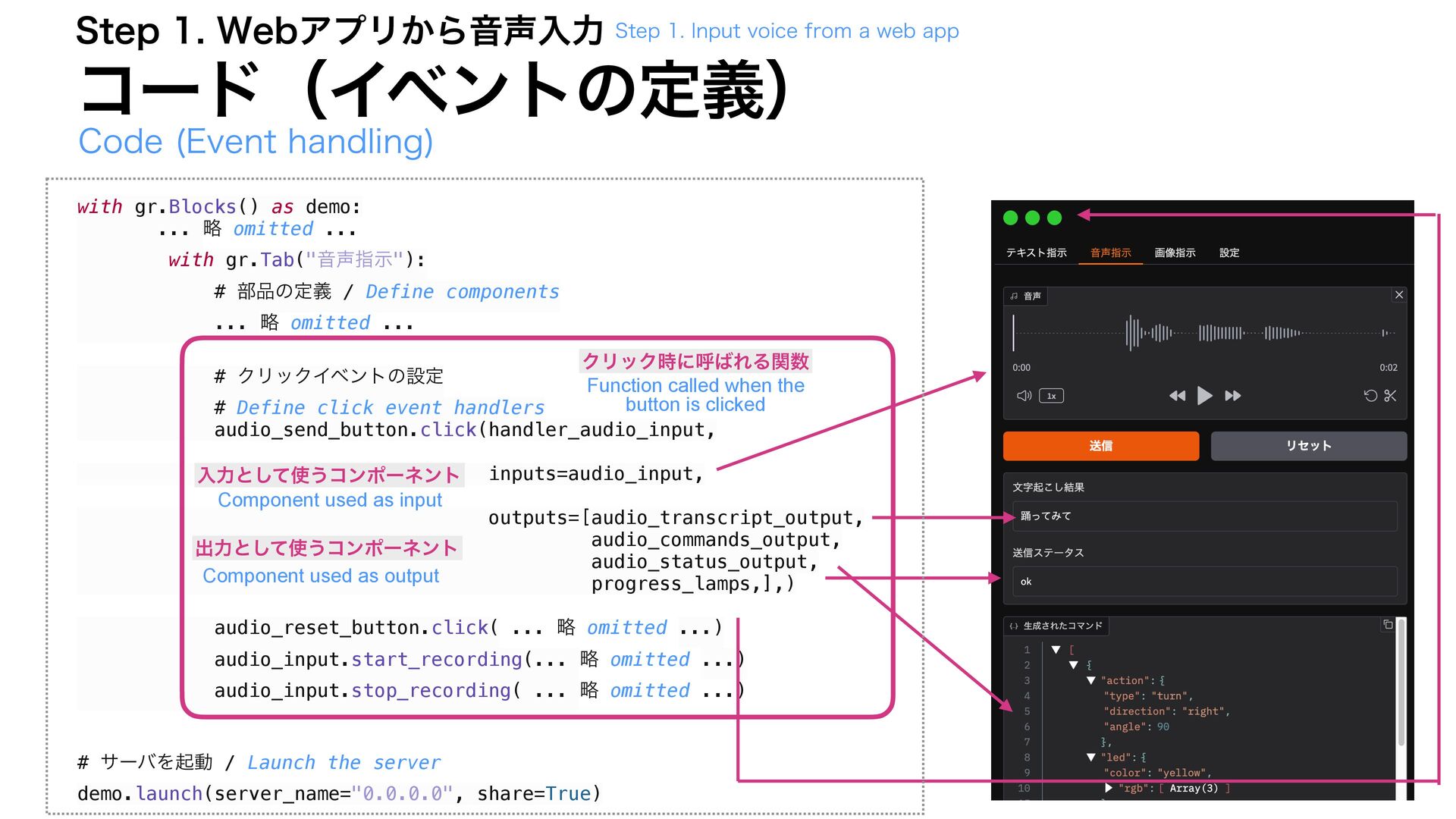Open the 設定 tab
Viewport: 1456px width, 819px height.
point(1229,253)
